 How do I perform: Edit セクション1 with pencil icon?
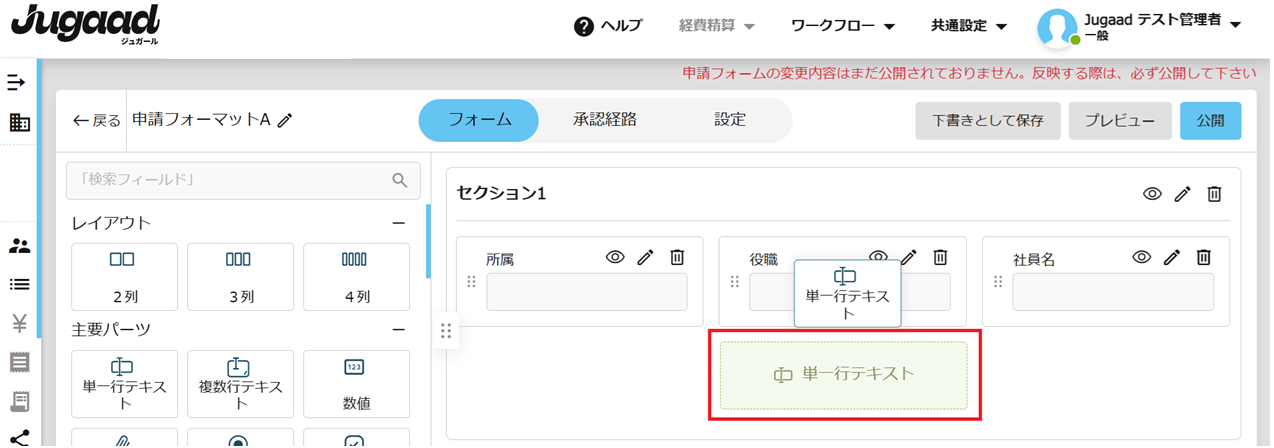coord(1183,194)
